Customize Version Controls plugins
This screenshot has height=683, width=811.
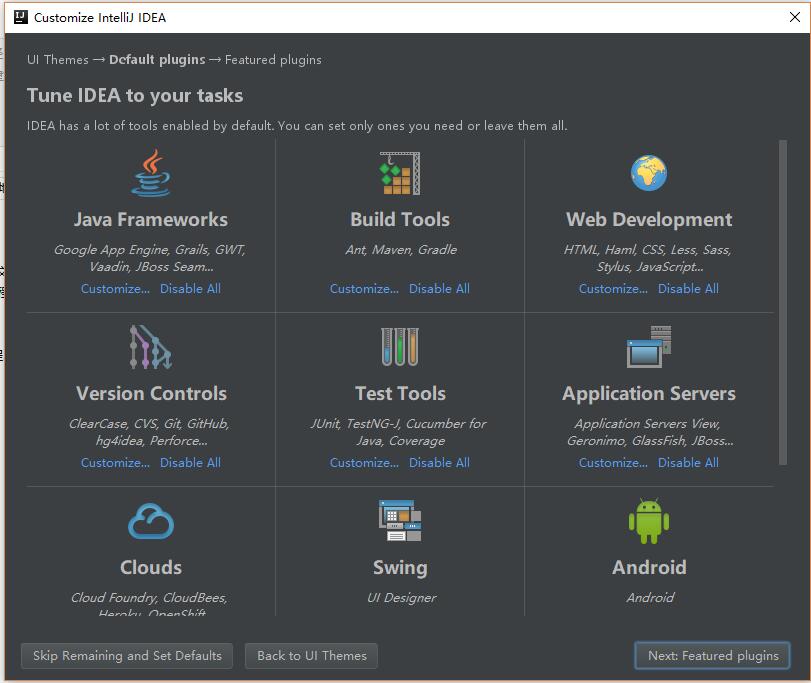(115, 463)
